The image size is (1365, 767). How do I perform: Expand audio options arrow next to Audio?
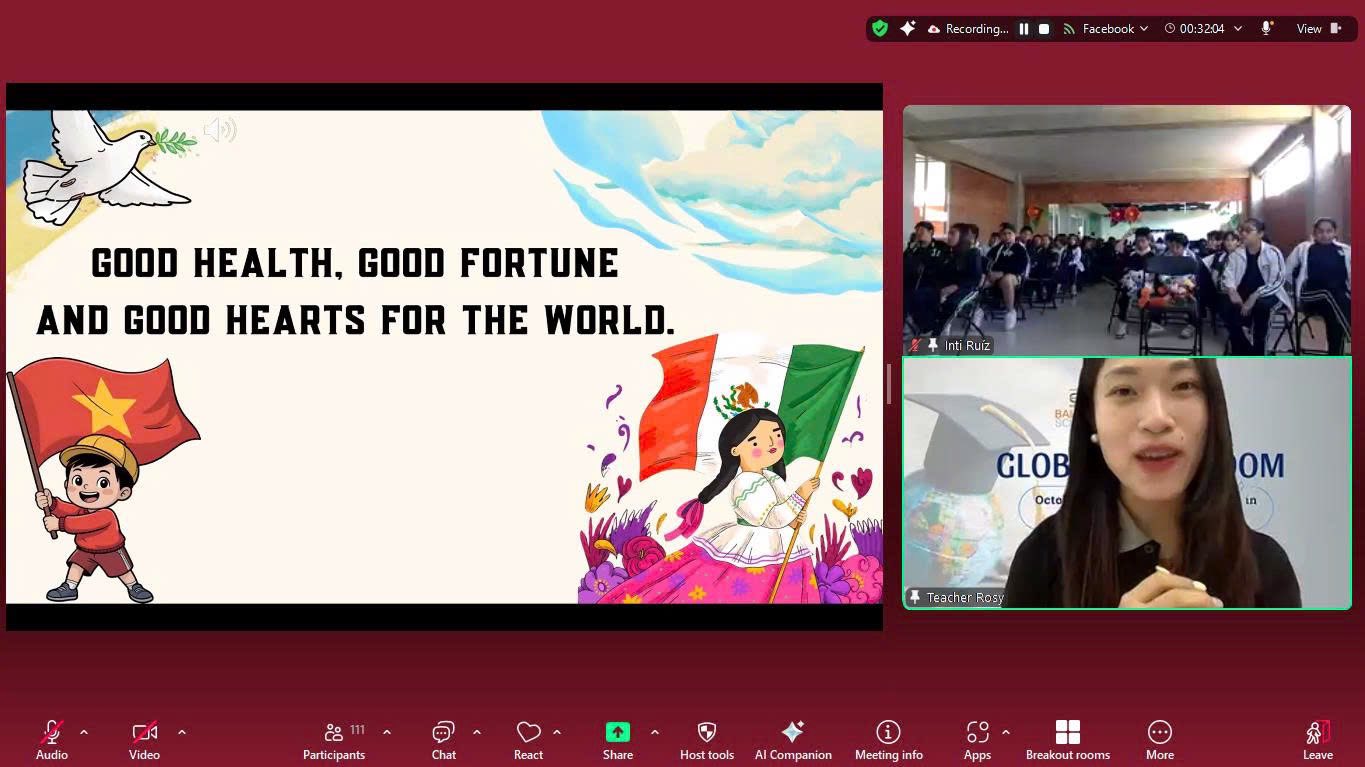[x=84, y=732]
